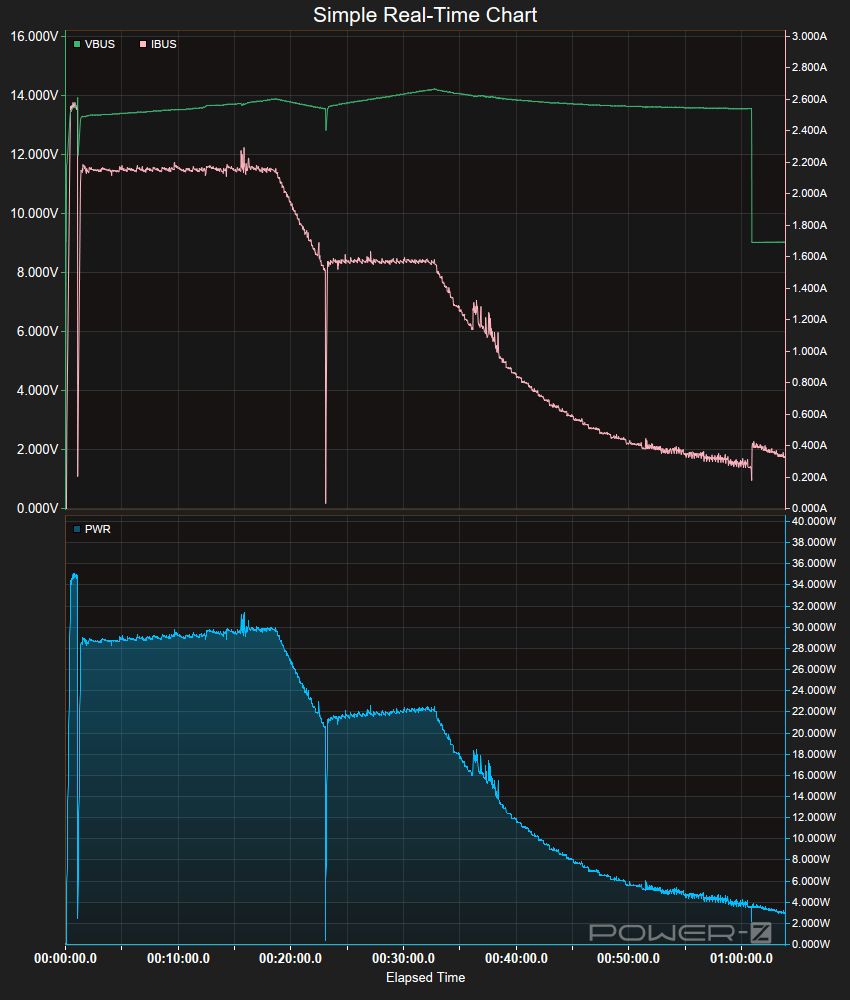850x1000 pixels.
Task: Click the 3.000A current axis label
Action: (809, 36)
